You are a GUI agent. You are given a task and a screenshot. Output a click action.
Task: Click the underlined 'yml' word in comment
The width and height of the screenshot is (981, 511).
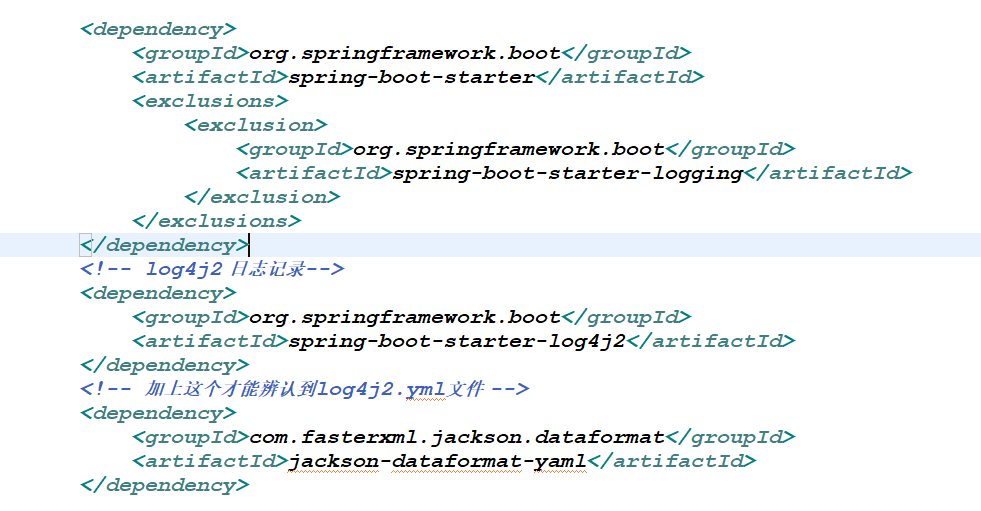(x=425, y=389)
